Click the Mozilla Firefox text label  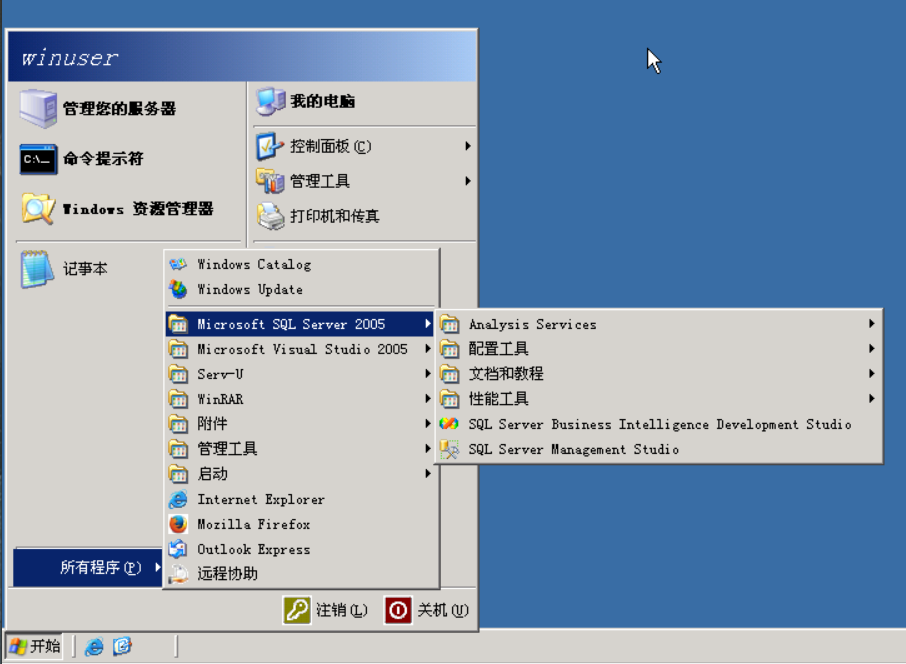tap(254, 524)
